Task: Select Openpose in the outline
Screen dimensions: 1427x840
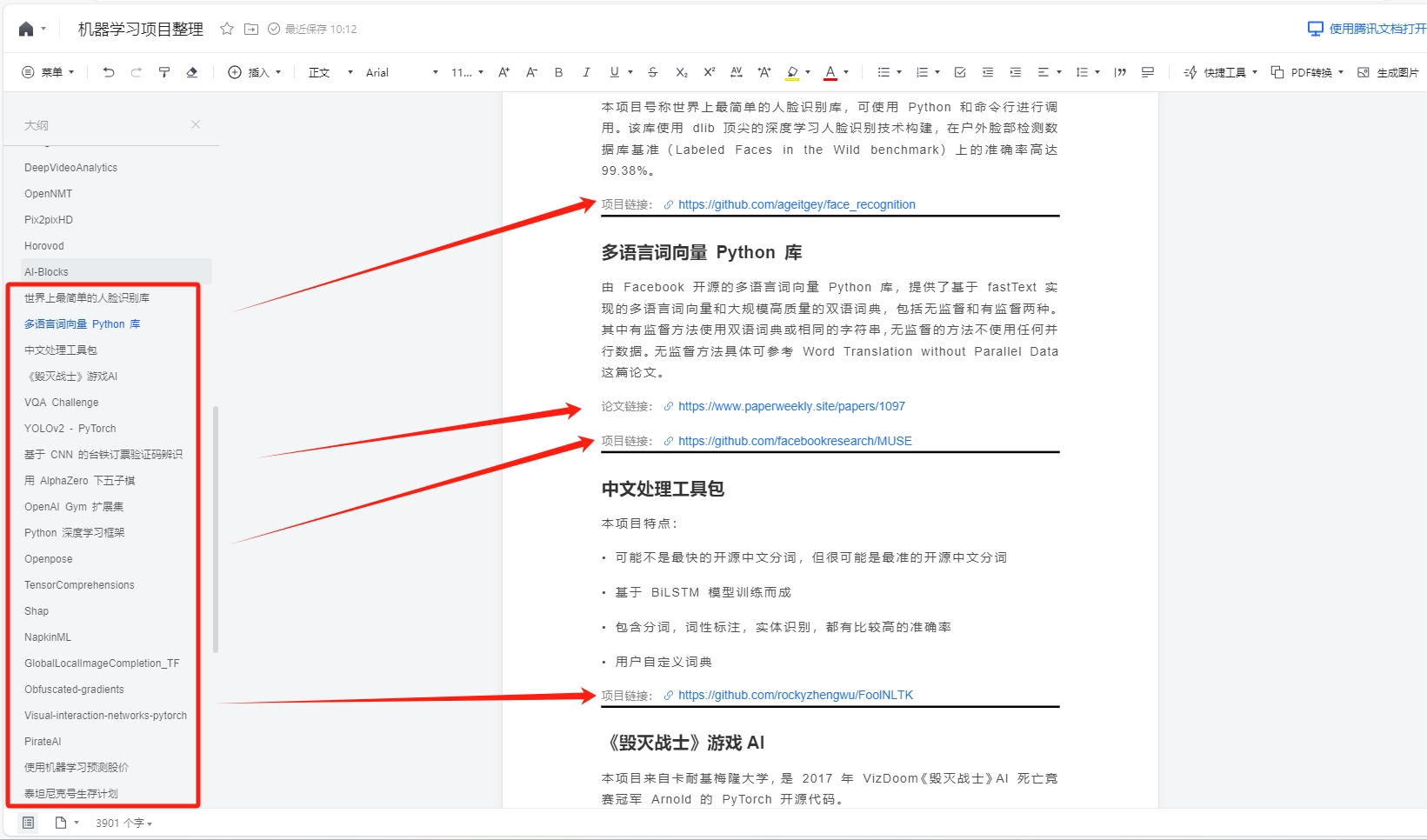Action: click(x=49, y=559)
